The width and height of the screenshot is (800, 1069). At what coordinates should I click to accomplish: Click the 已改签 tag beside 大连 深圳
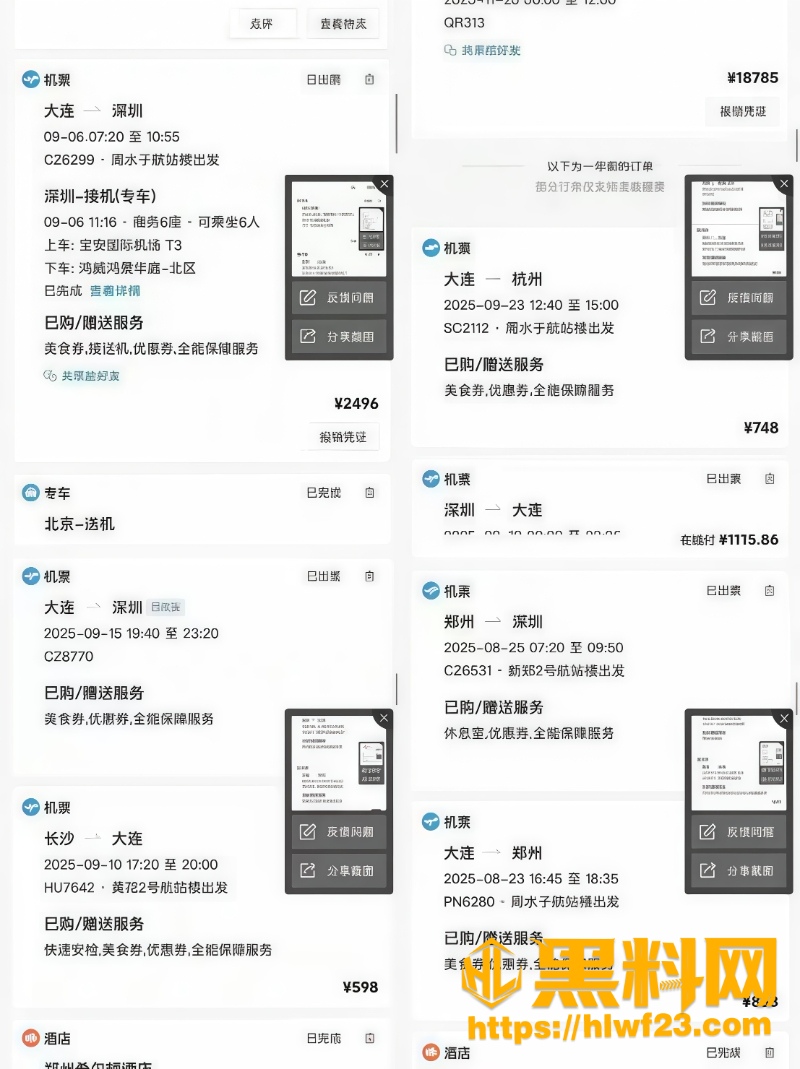[166, 607]
